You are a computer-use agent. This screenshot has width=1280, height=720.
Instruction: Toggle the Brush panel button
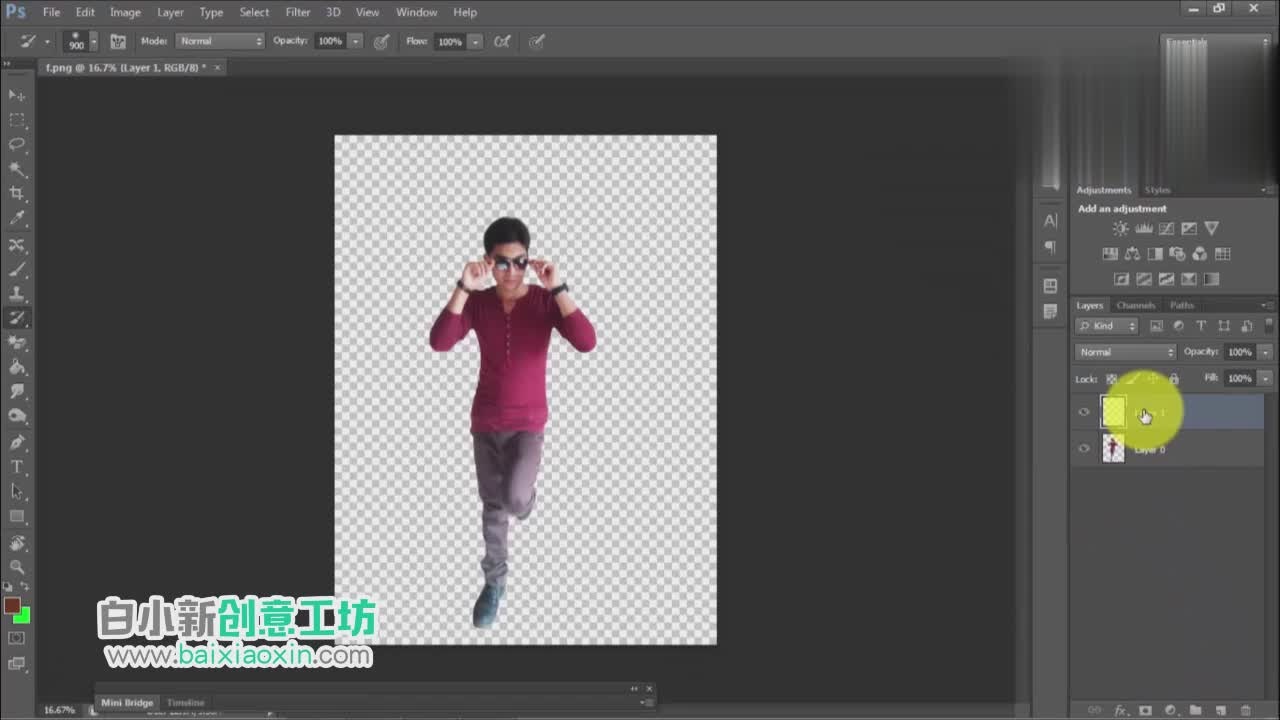(118, 41)
